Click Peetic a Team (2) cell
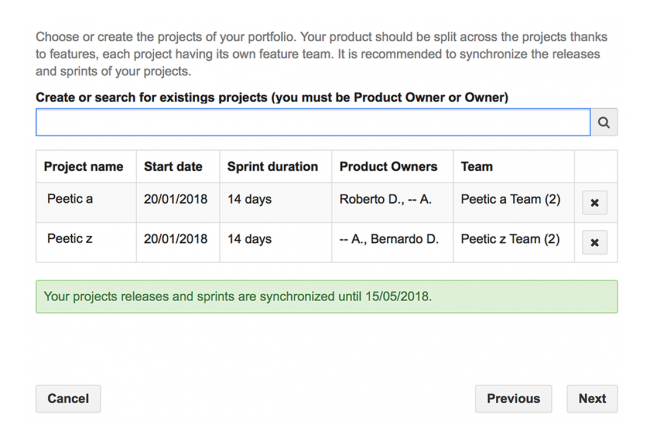The height and width of the screenshot is (445, 650). coord(510,200)
